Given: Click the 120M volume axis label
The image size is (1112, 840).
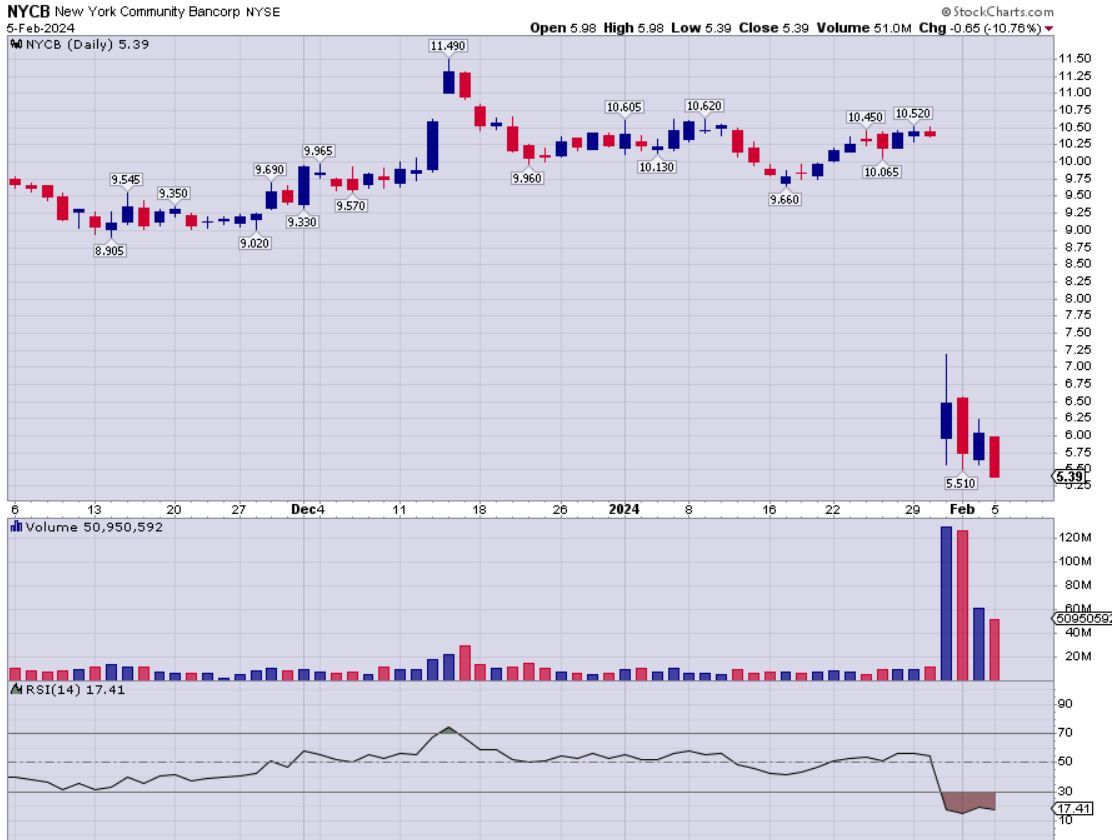Looking at the screenshot, I should pos(1075,538).
